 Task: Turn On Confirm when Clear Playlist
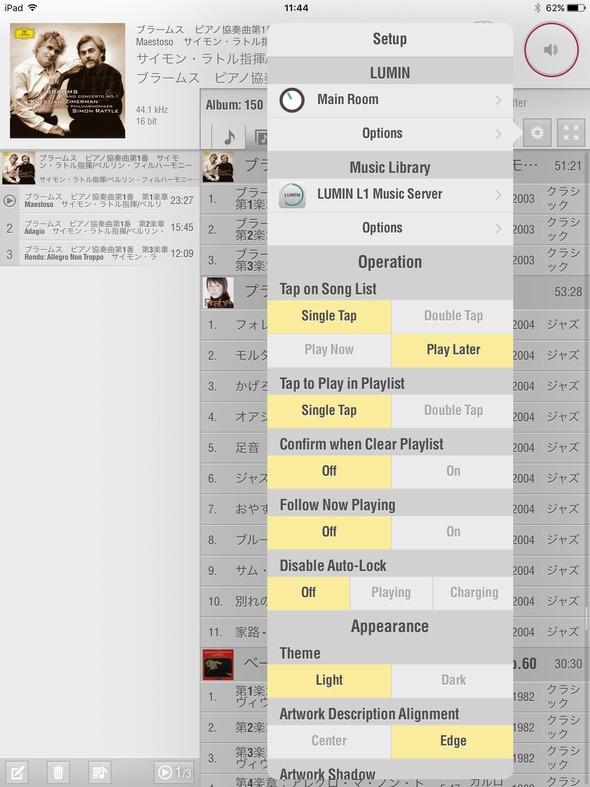click(x=453, y=471)
